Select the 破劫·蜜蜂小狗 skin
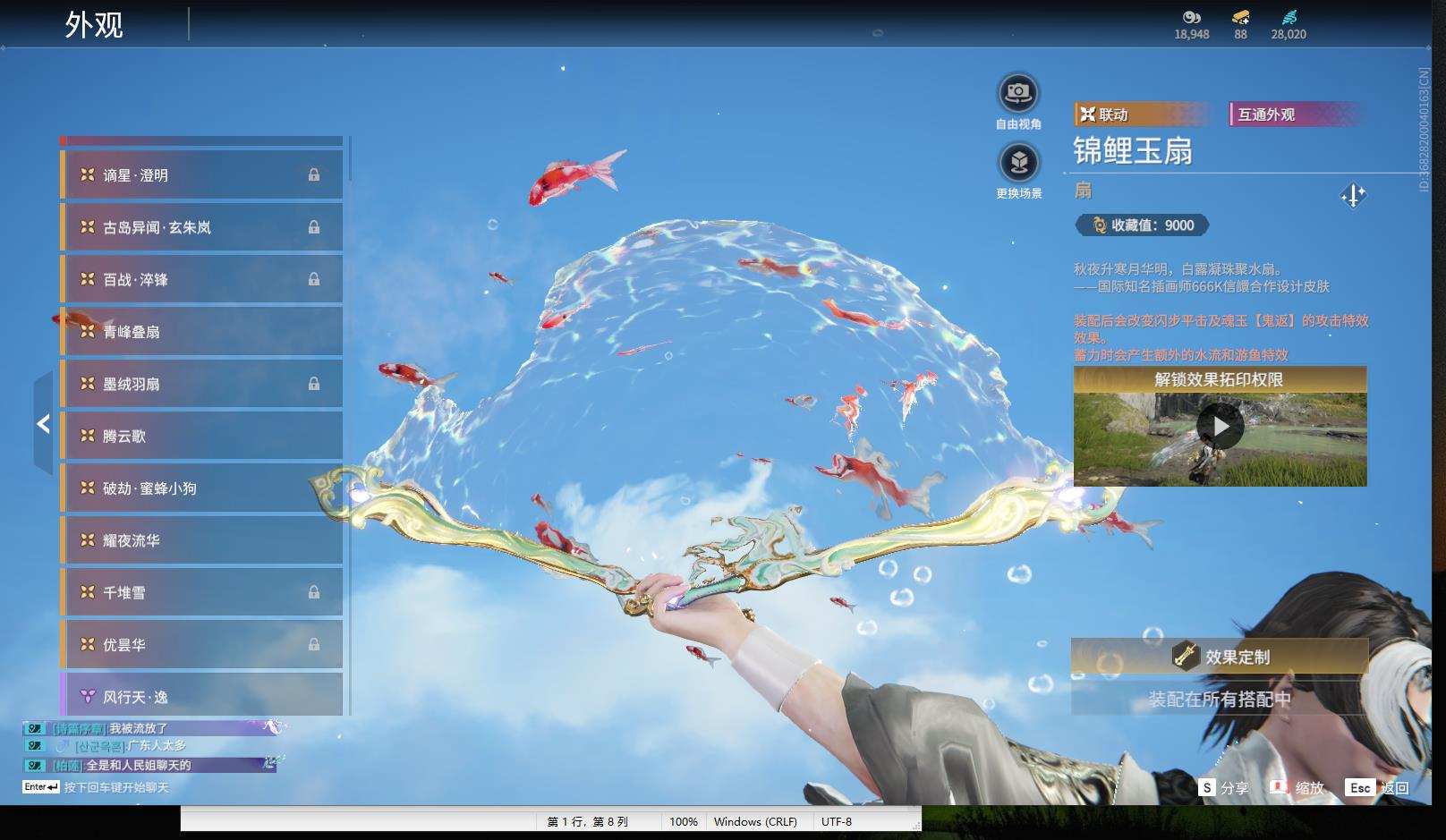Image resolution: width=1446 pixels, height=840 pixels. coord(201,488)
